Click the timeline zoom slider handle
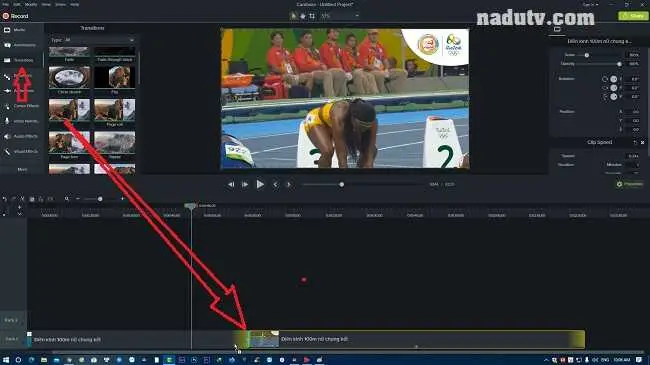Viewport: 650px width, 365px height. pyautogui.click(x=100, y=199)
